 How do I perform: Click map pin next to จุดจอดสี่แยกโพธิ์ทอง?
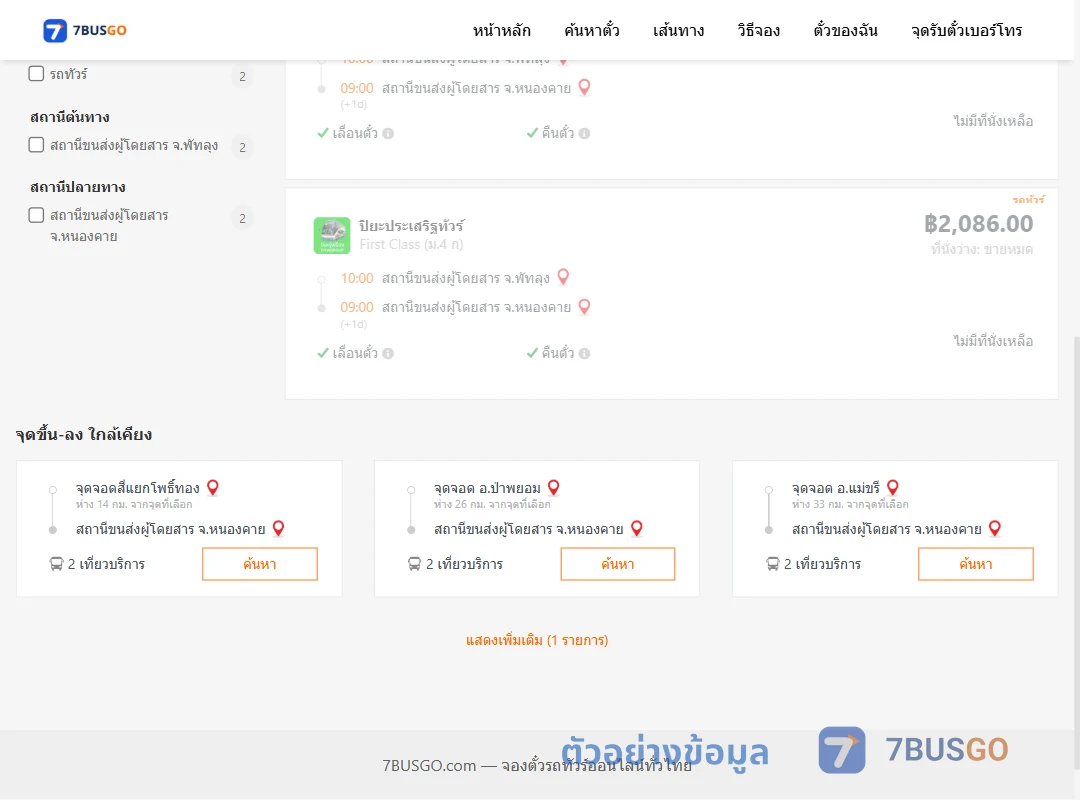(x=213, y=488)
